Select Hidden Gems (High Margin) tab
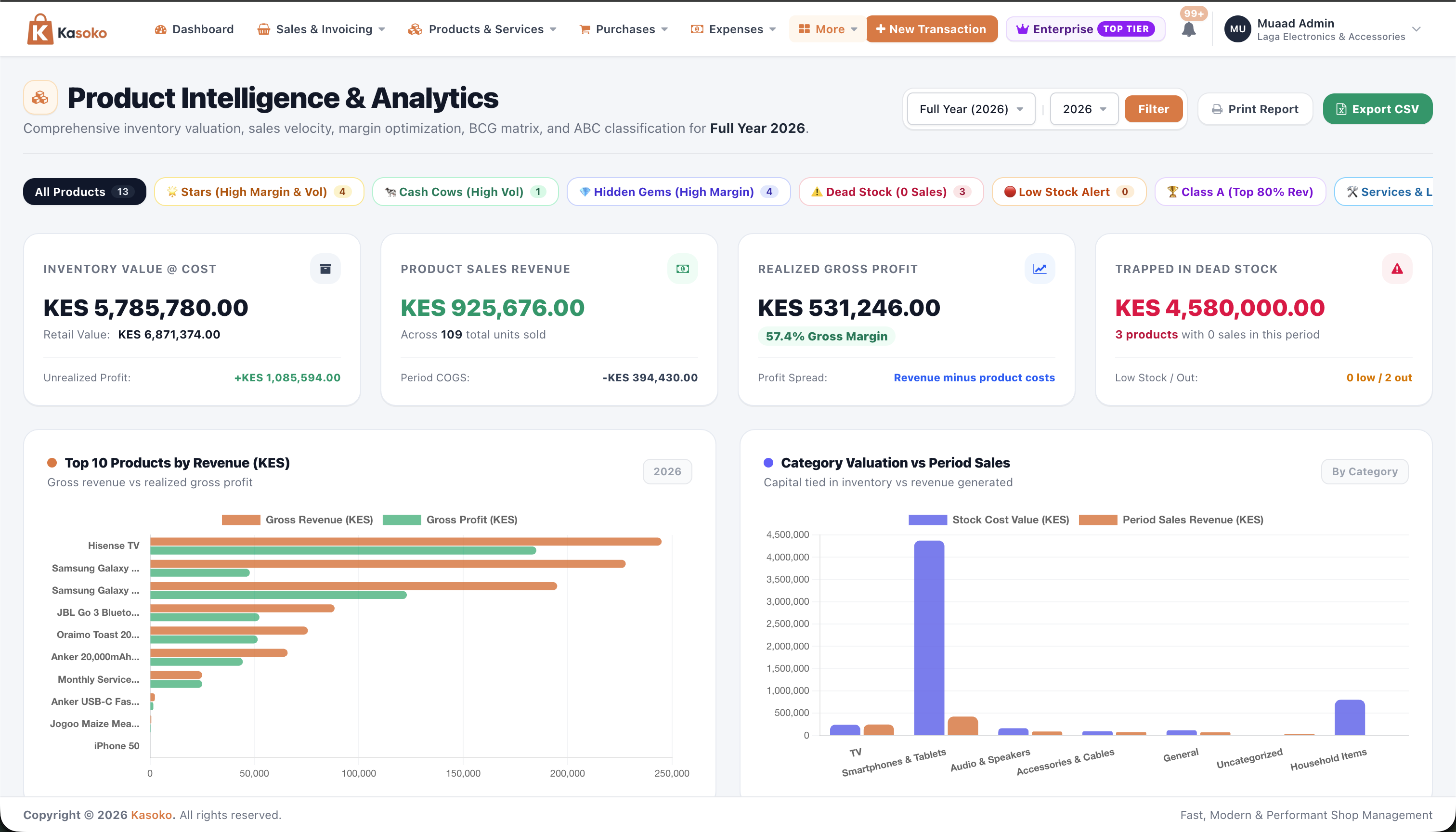This screenshot has width=1456, height=832. pos(678,192)
